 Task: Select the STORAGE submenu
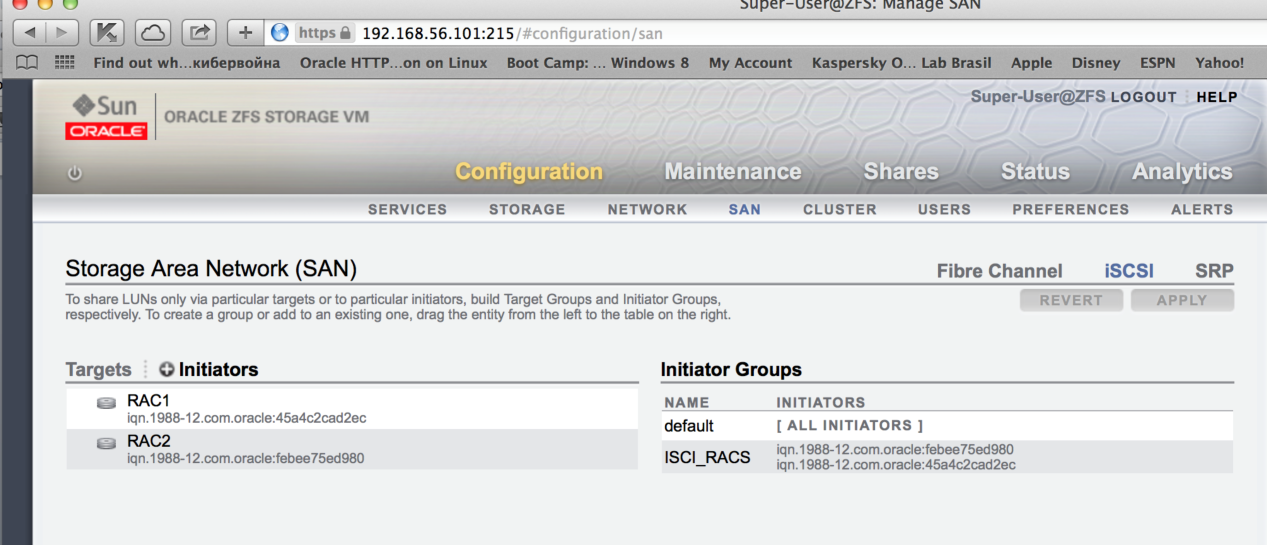pyautogui.click(x=527, y=209)
